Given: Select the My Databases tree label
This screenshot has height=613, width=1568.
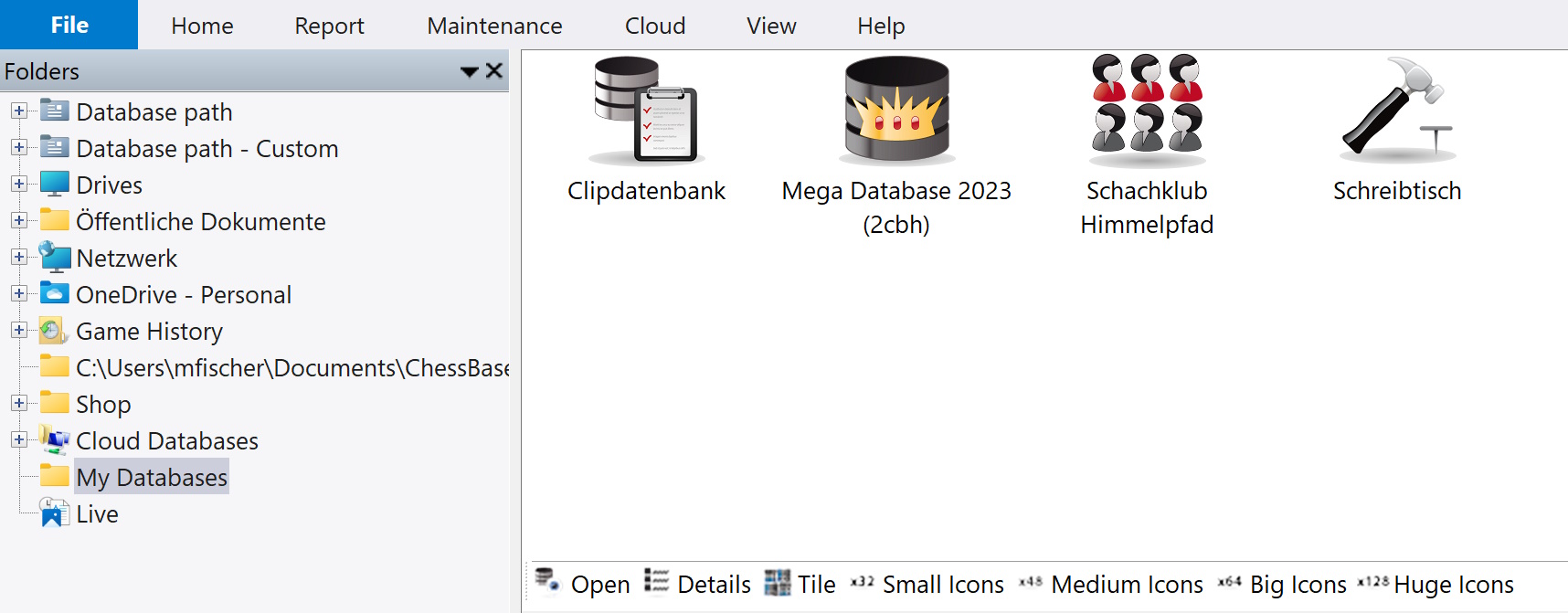Looking at the screenshot, I should click(152, 477).
